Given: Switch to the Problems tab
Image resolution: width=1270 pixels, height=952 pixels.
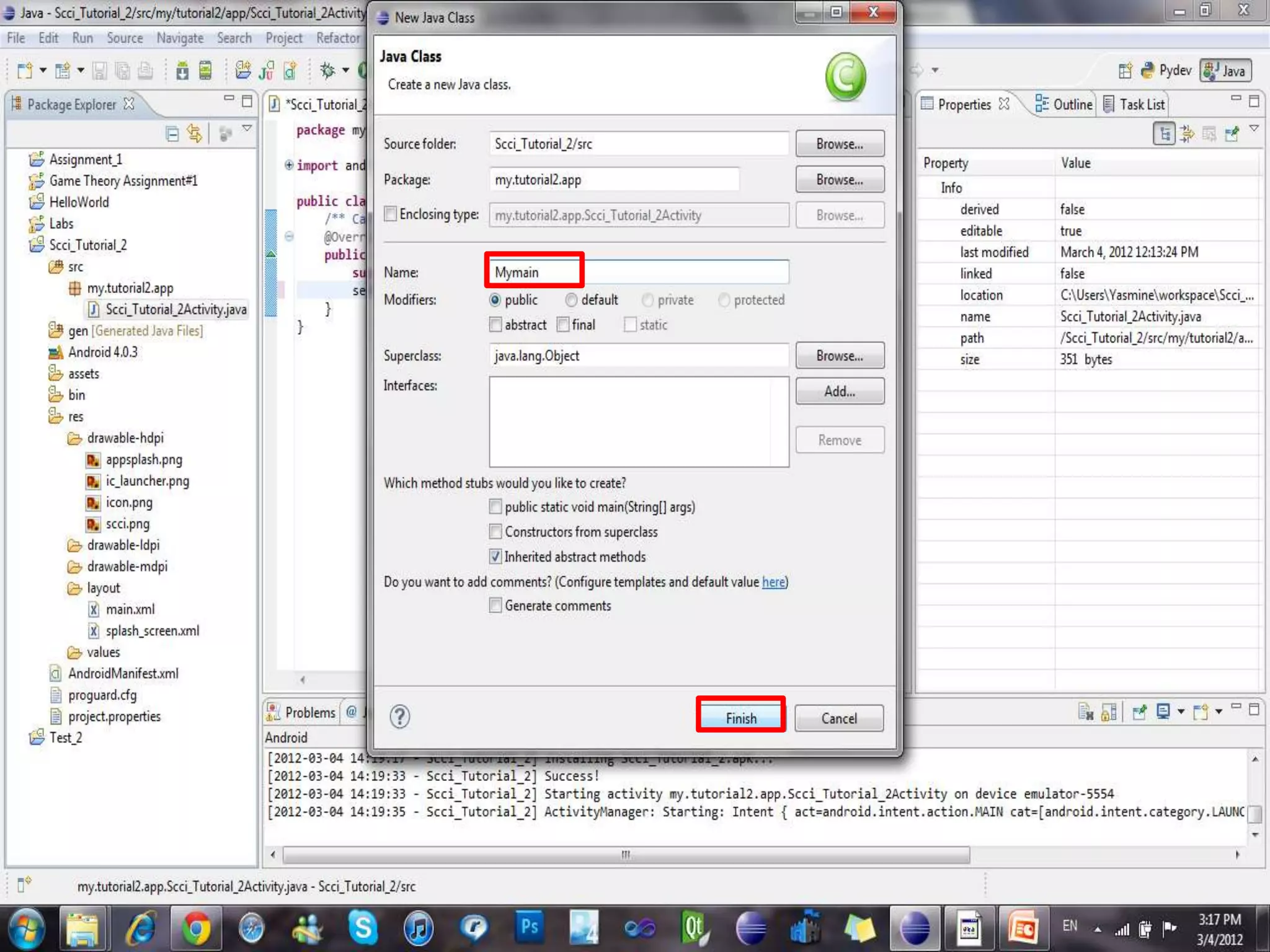Looking at the screenshot, I should (301, 713).
